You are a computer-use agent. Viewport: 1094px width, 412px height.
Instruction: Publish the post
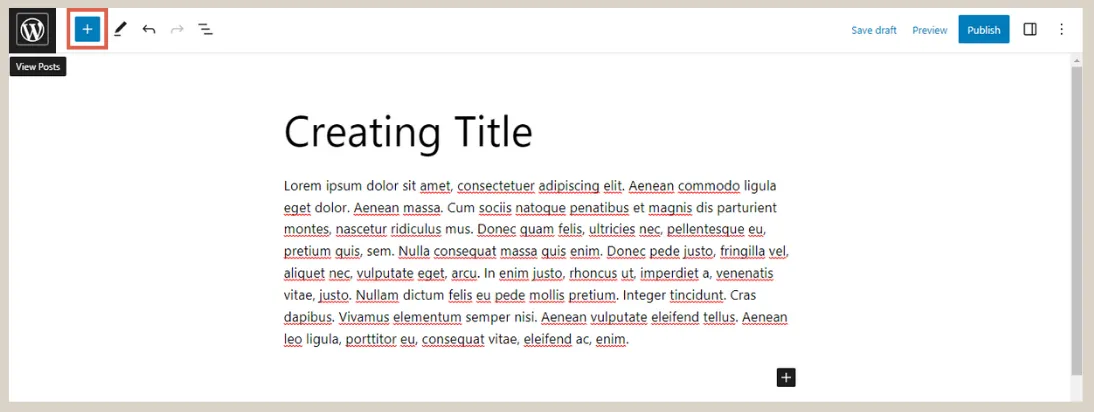coord(983,30)
